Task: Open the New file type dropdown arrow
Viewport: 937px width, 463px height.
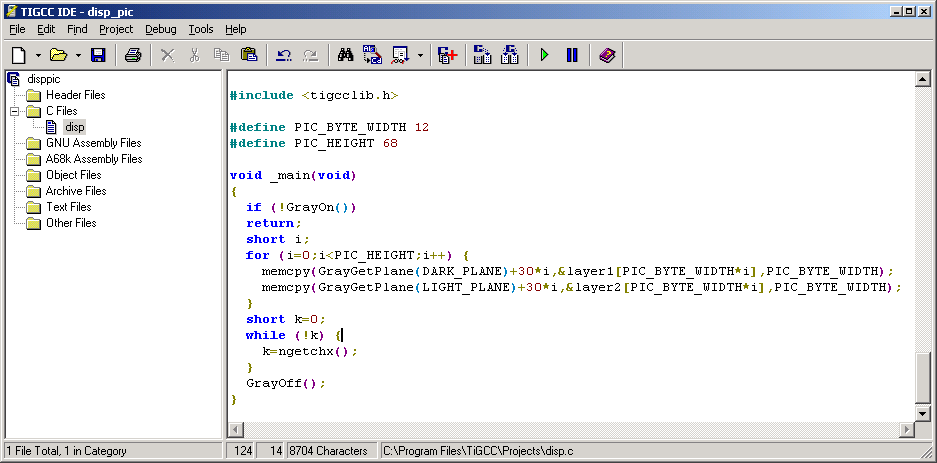Action: [38, 56]
